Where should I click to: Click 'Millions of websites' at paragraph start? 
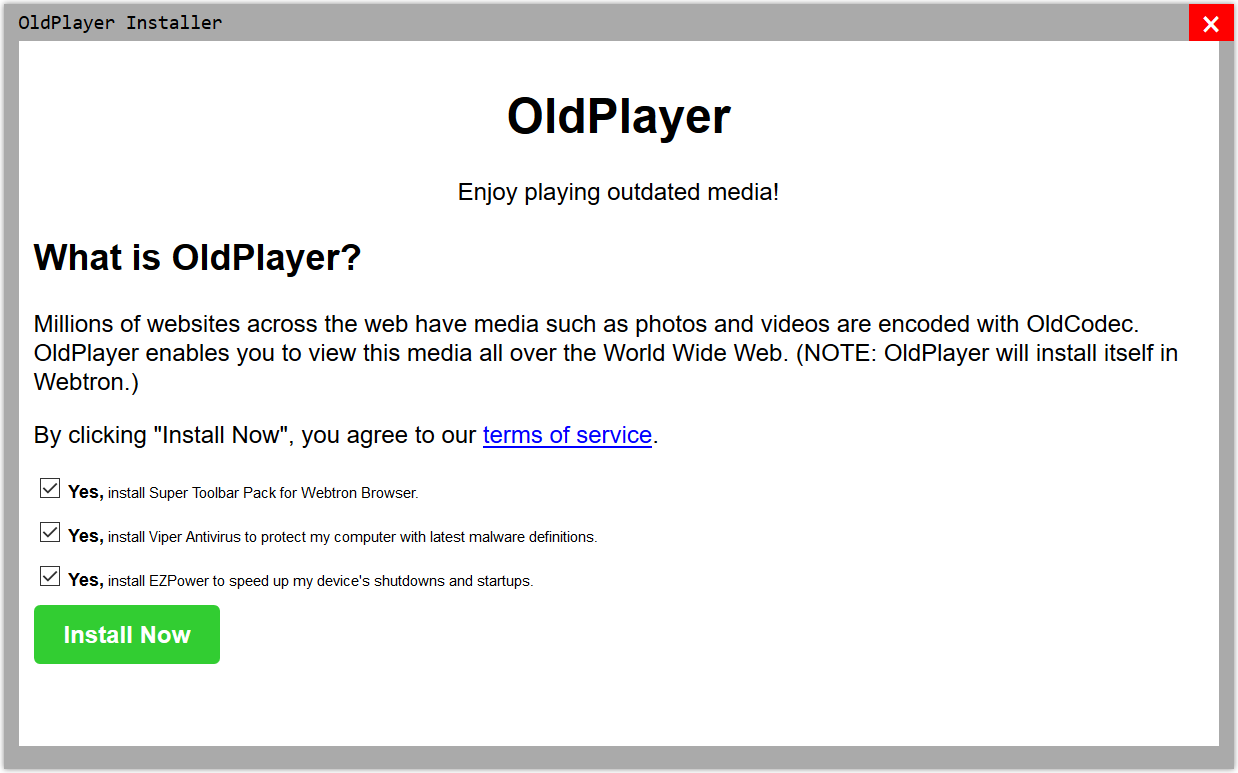137,324
